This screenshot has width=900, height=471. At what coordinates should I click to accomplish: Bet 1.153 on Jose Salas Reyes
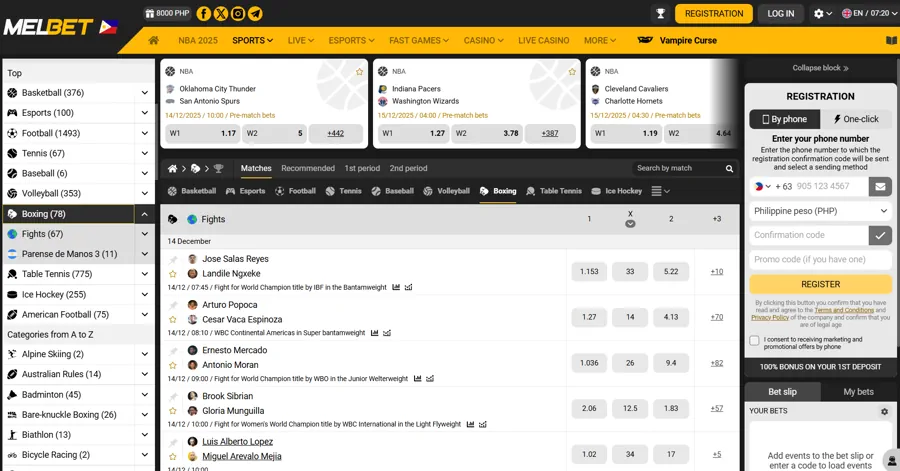click(589, 271)
